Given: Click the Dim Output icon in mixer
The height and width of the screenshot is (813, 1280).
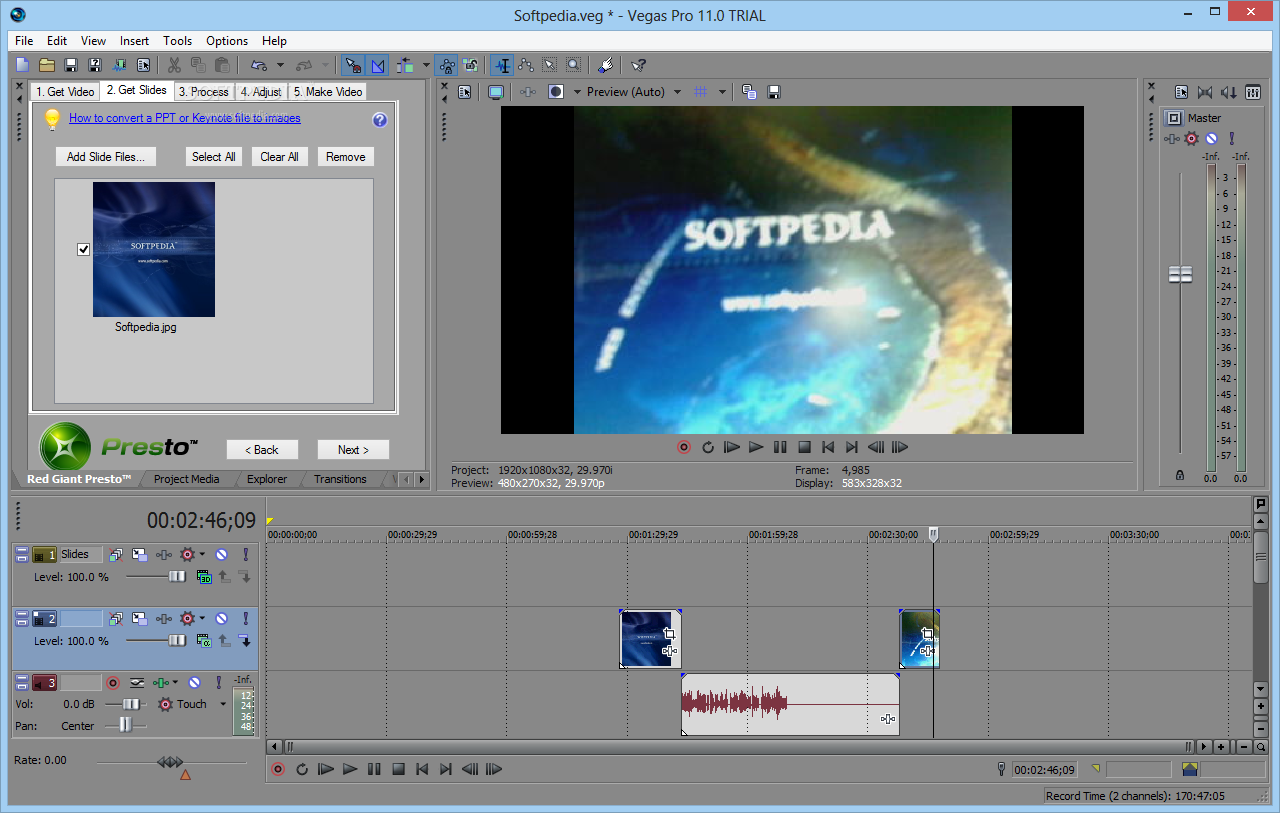Looking at the screenshot, I should click(x=1229, y=92).
